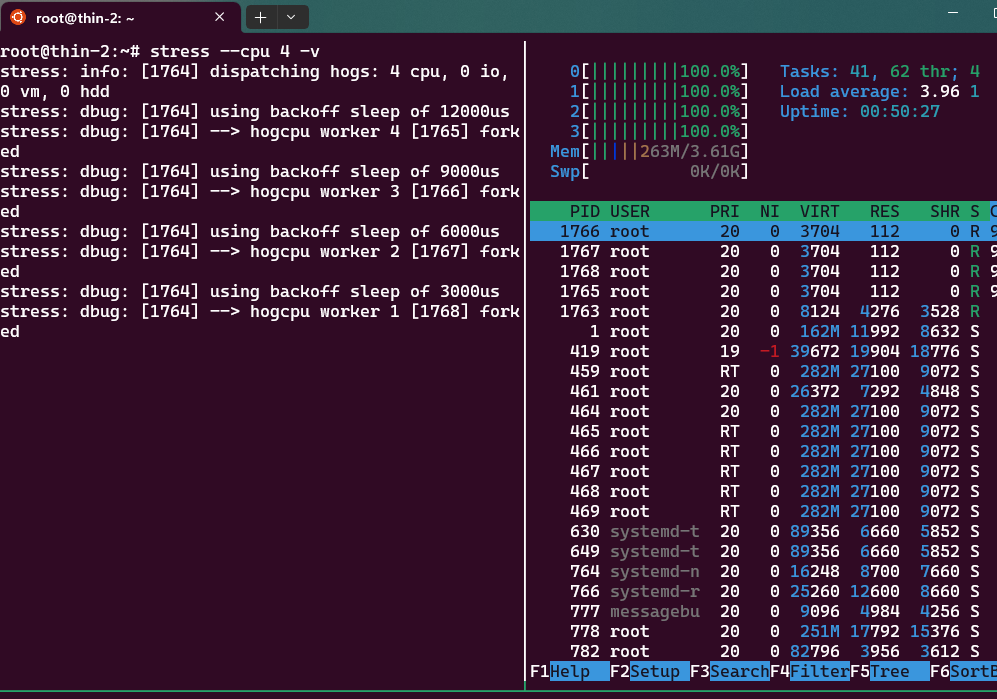Select process row with PID 1
997x699 pixels.
763,331
